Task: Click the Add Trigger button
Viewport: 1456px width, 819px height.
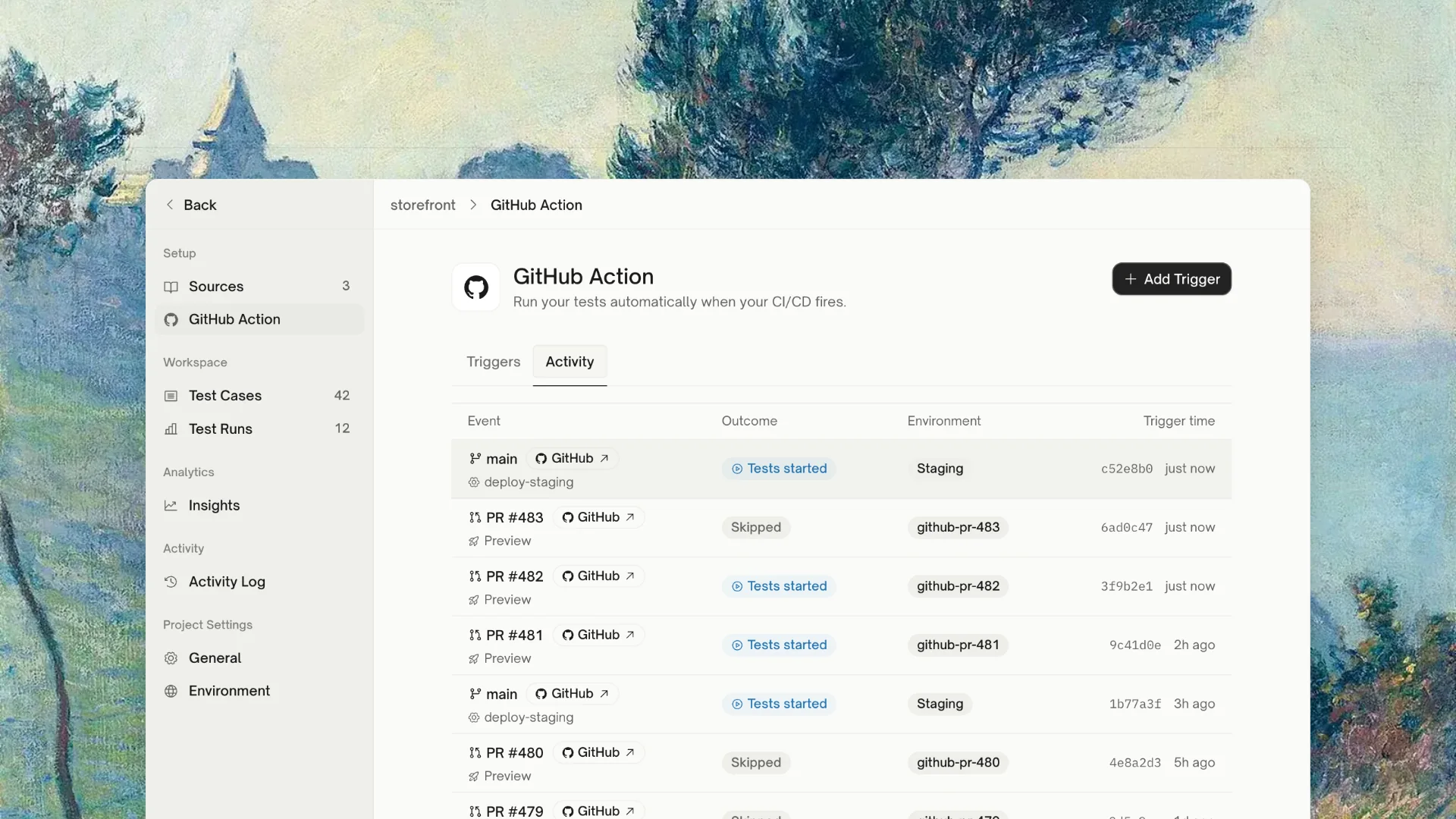Action: tap(1172, 279)
